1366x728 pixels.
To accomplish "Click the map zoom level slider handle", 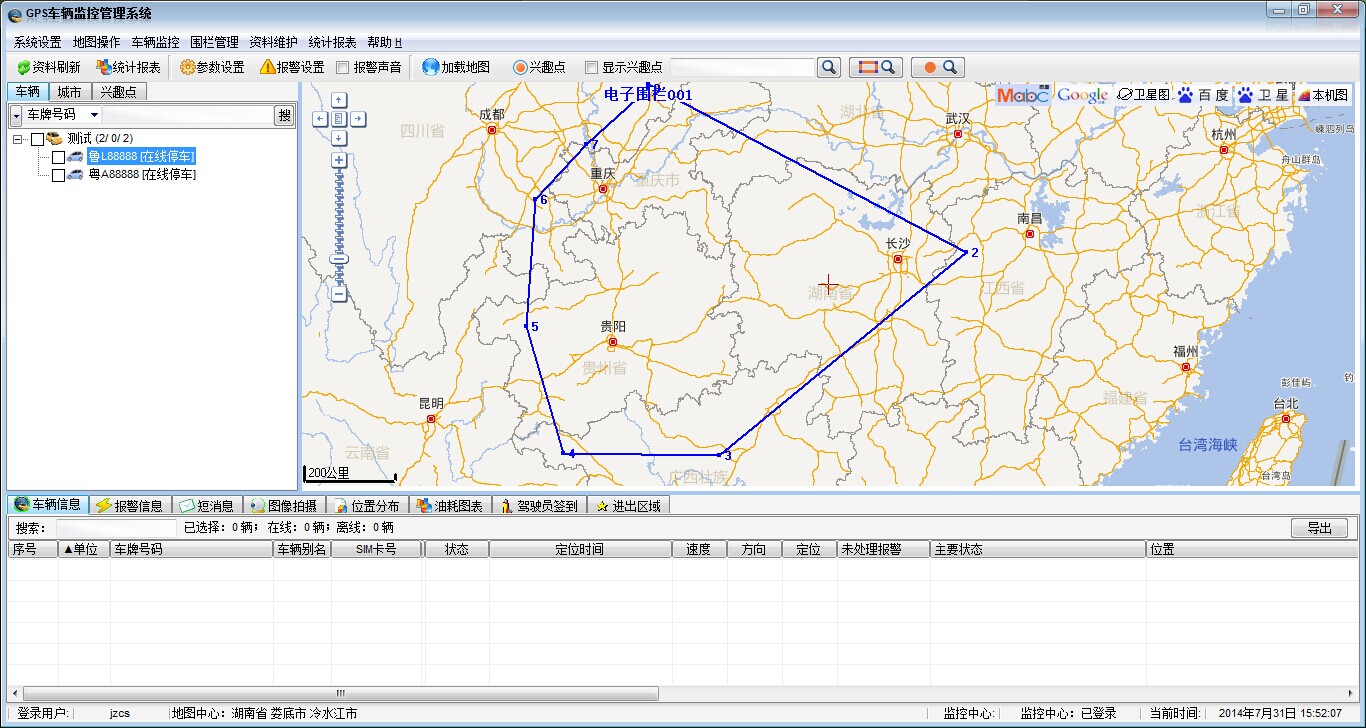I will click(x=339, y=259).
